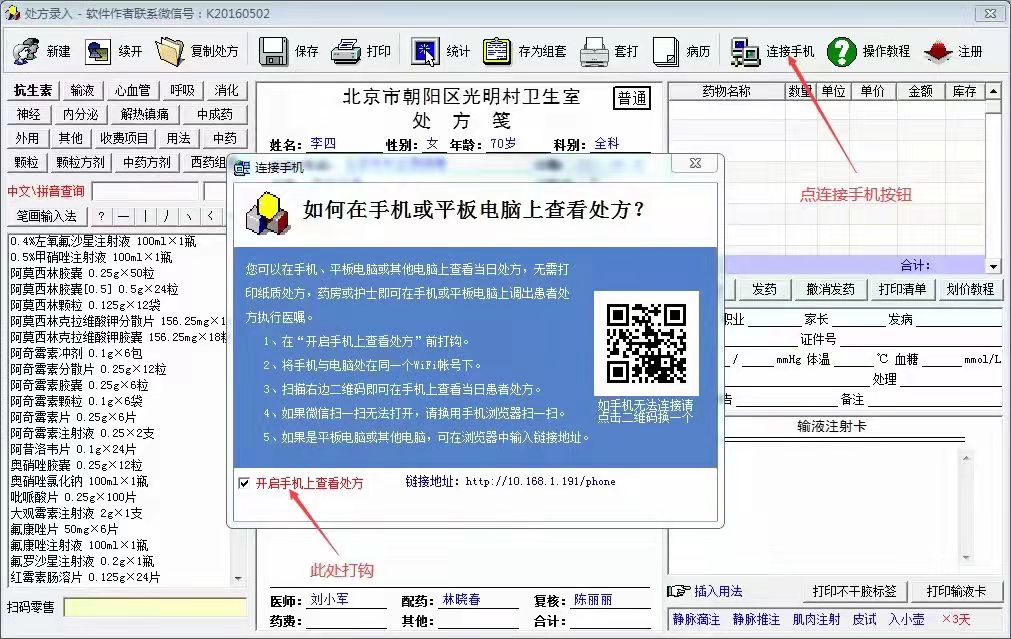1011x639 pixels.
Task: Open 复制处方 (Copy prescription) tool
Action: coord(170,51)
